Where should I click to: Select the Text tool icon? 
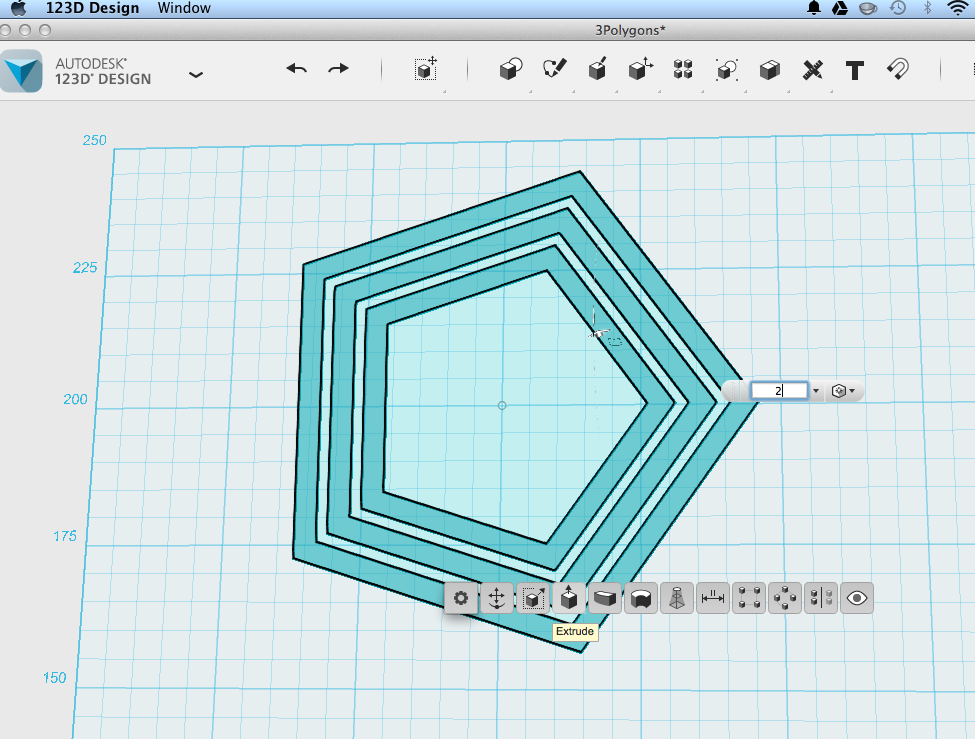[x=855, y=70]
